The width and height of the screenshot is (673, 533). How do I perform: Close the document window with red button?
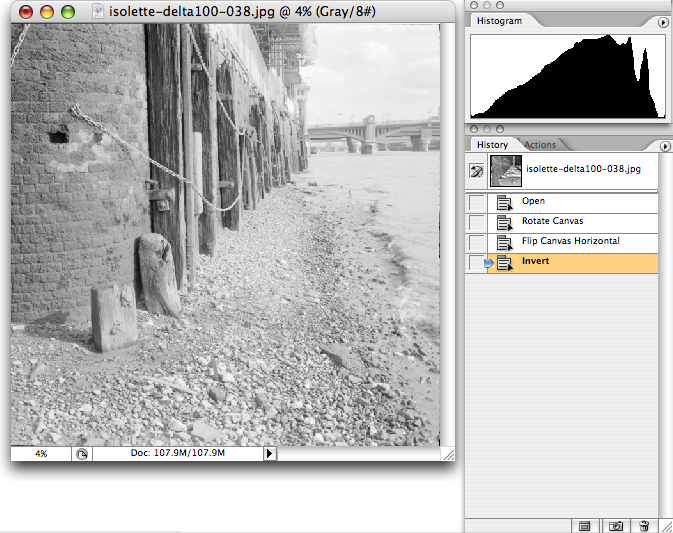pos(26,12)
